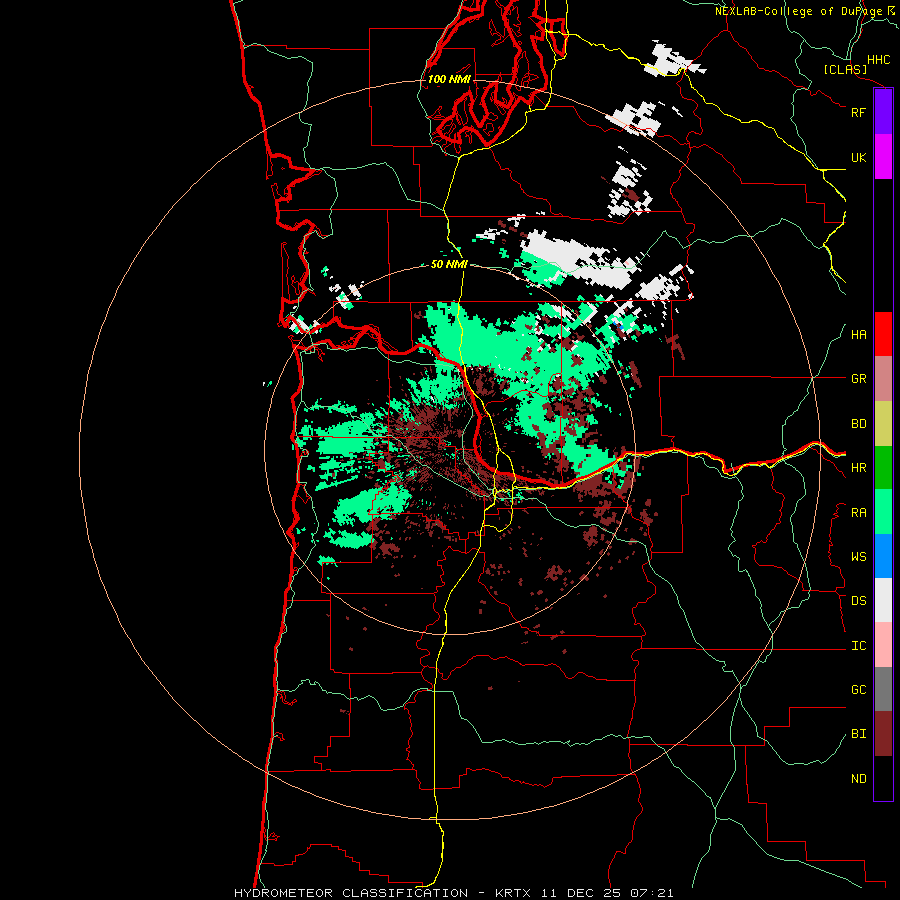Click the IC legend label
Screen dimensions: 900x900
pos(858,646)
